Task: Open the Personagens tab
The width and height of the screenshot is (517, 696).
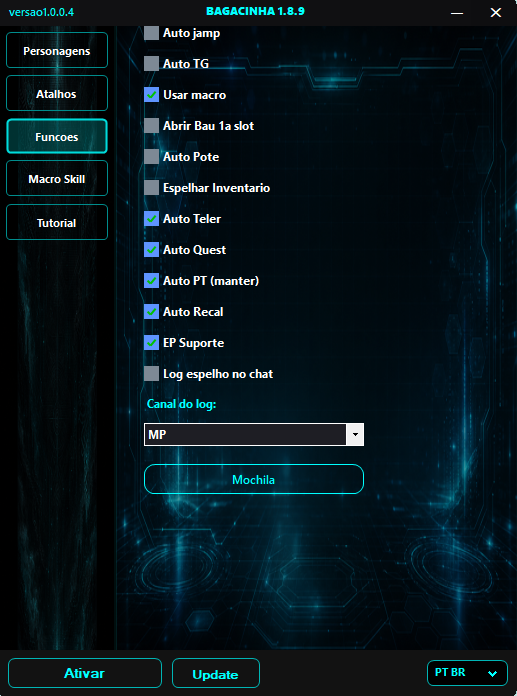Action: click(x=57, y=51)
